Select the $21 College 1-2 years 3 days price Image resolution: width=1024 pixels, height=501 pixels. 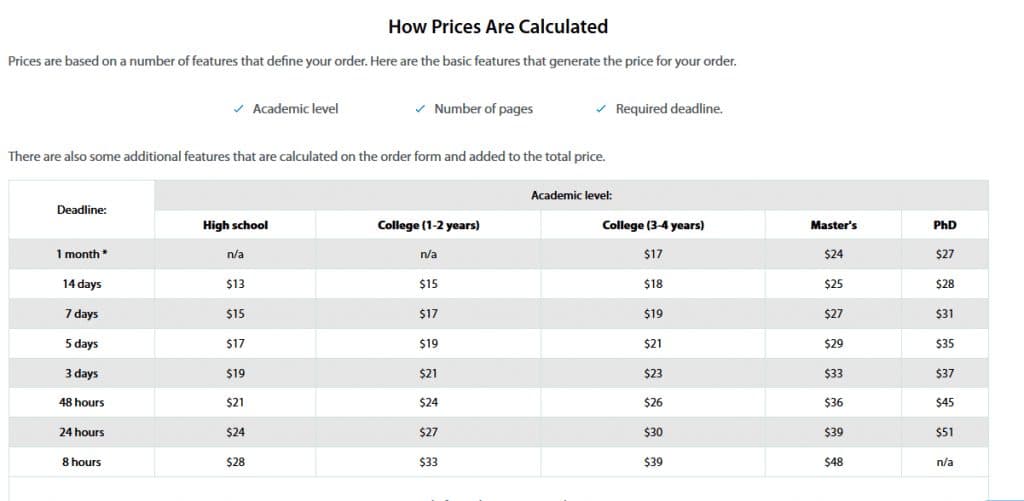point(428,374)
